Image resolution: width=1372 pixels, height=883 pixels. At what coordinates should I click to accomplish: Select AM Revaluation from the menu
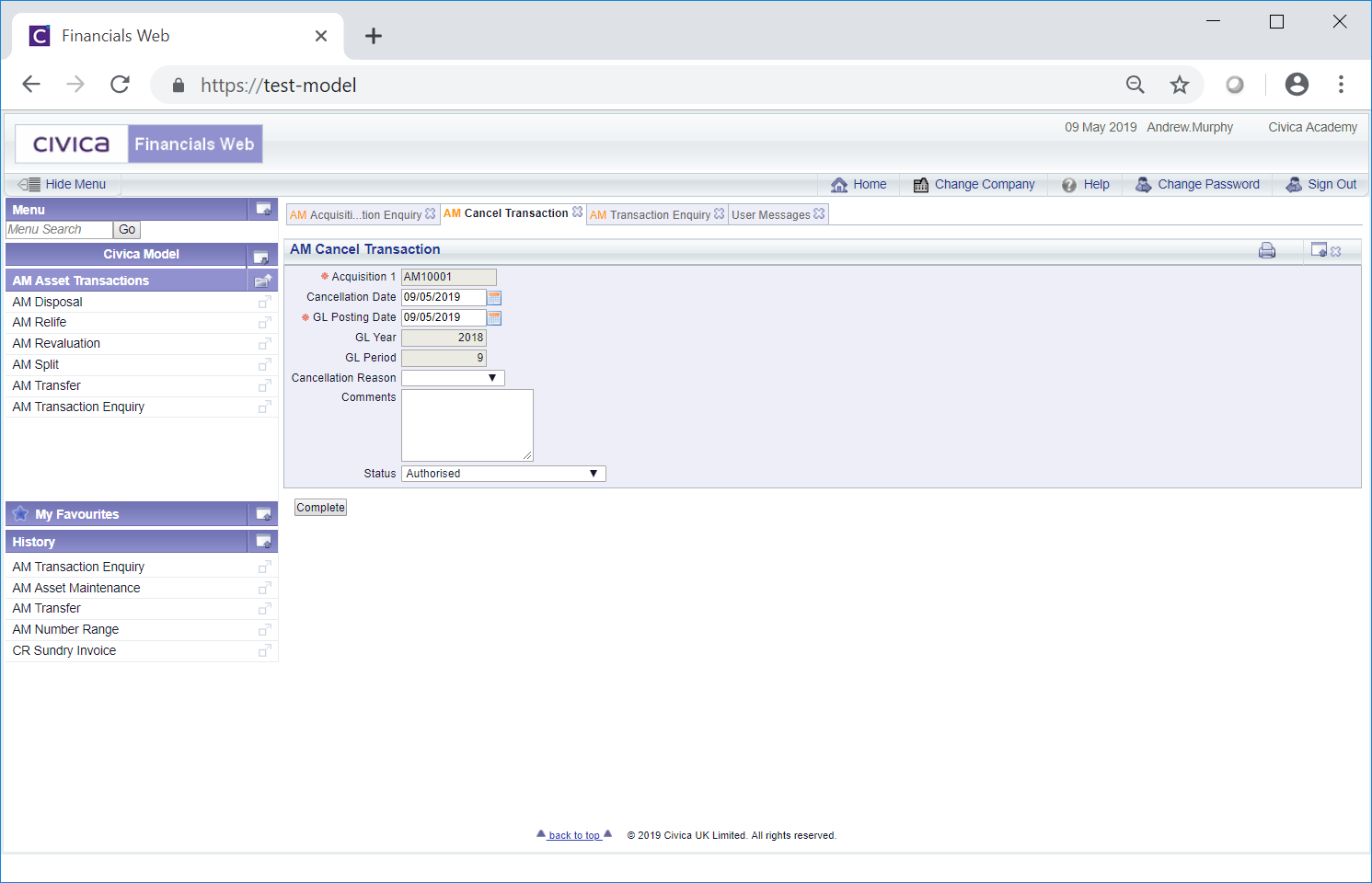coord(56,344)
